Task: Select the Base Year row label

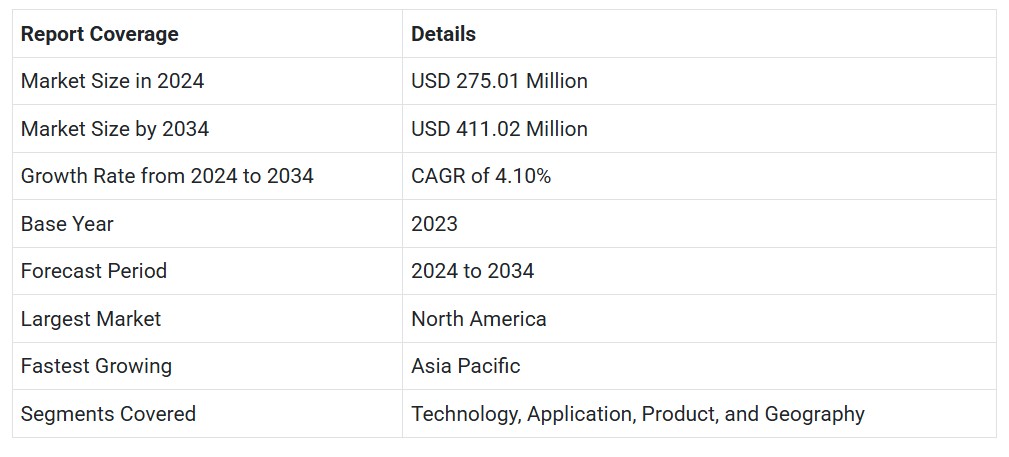Action: click(67, 224)
